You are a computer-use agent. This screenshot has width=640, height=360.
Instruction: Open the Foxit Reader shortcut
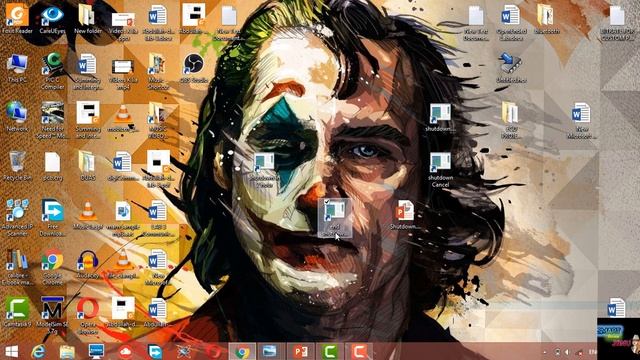click(x=17, y=18)
